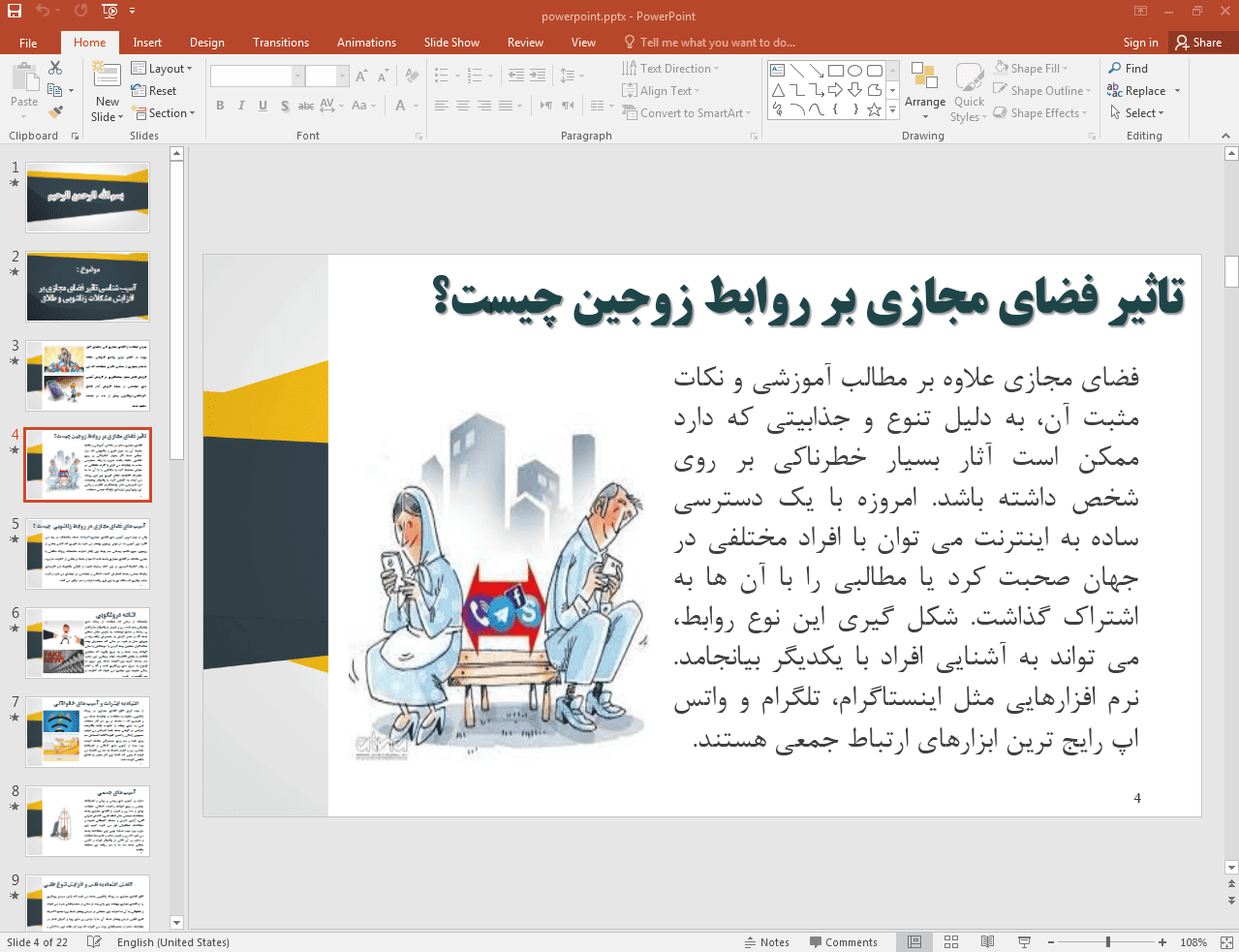Image resolution: width=1239 pixels, height=952 pixels.
Task: Switch to the Insert tab
Action: [x=147, y=43]
